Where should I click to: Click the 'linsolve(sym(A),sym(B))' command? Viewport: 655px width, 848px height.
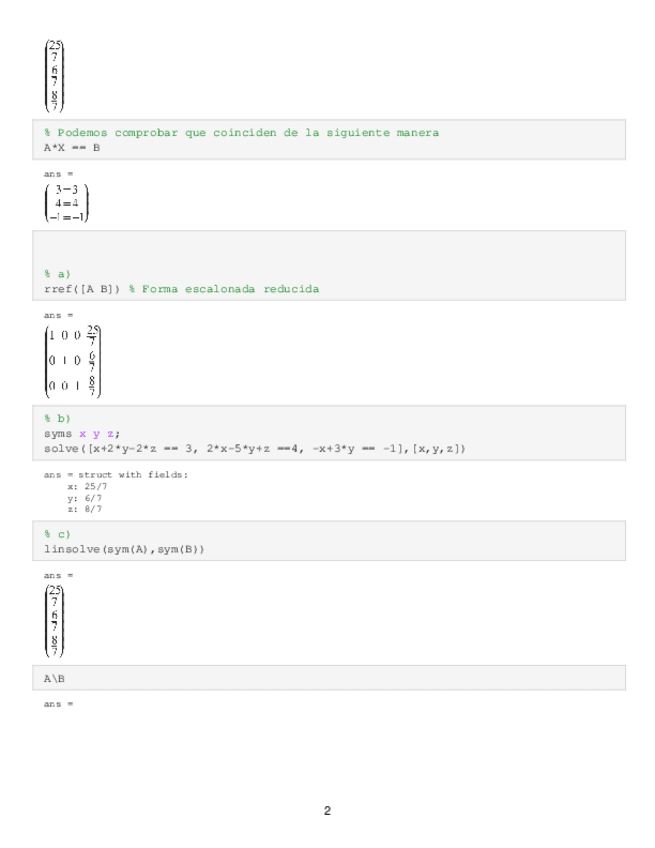(x=124, y=549)
